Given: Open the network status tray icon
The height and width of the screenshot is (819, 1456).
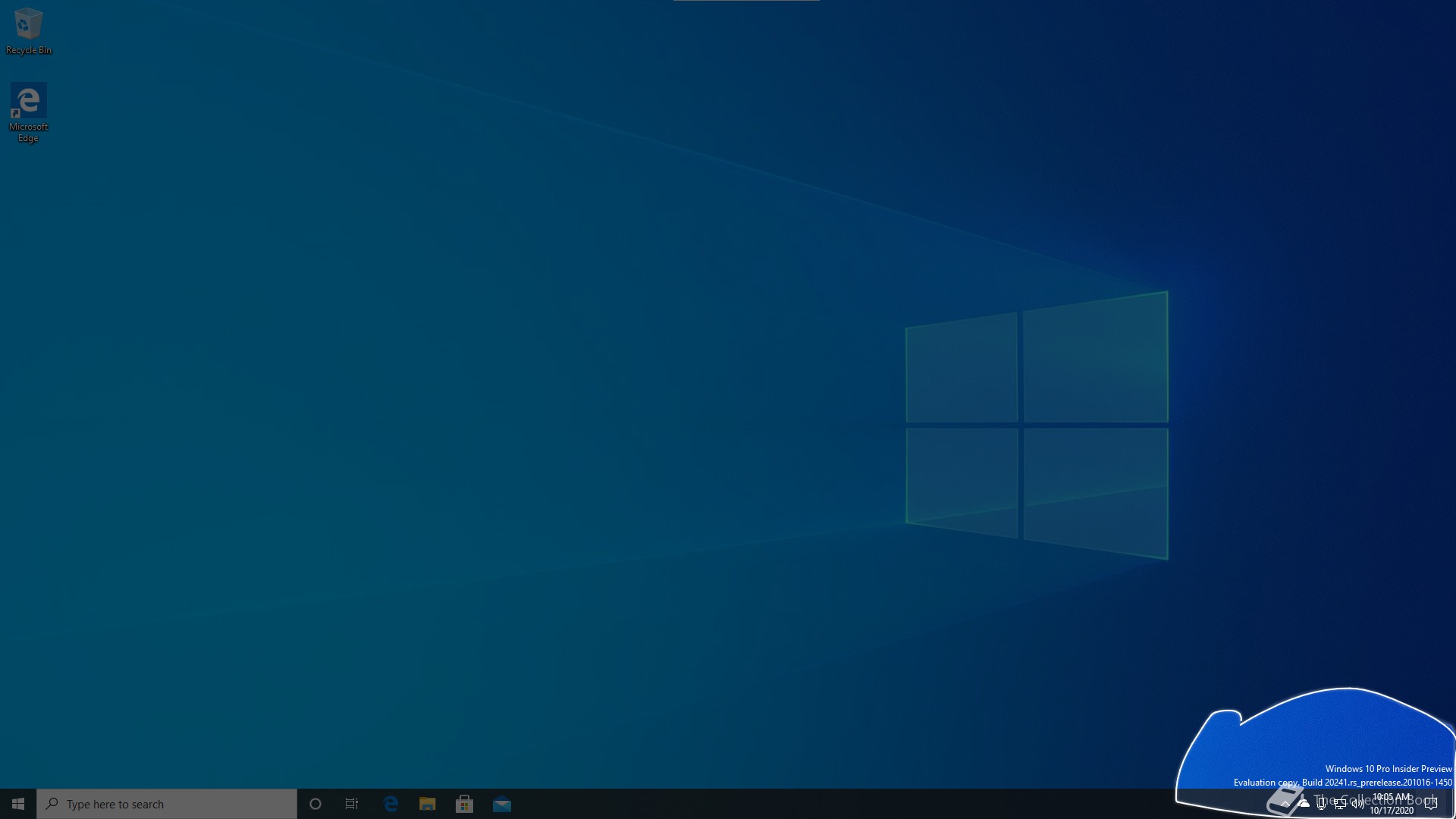Looking at the screenshot, I should [1340, 804].
